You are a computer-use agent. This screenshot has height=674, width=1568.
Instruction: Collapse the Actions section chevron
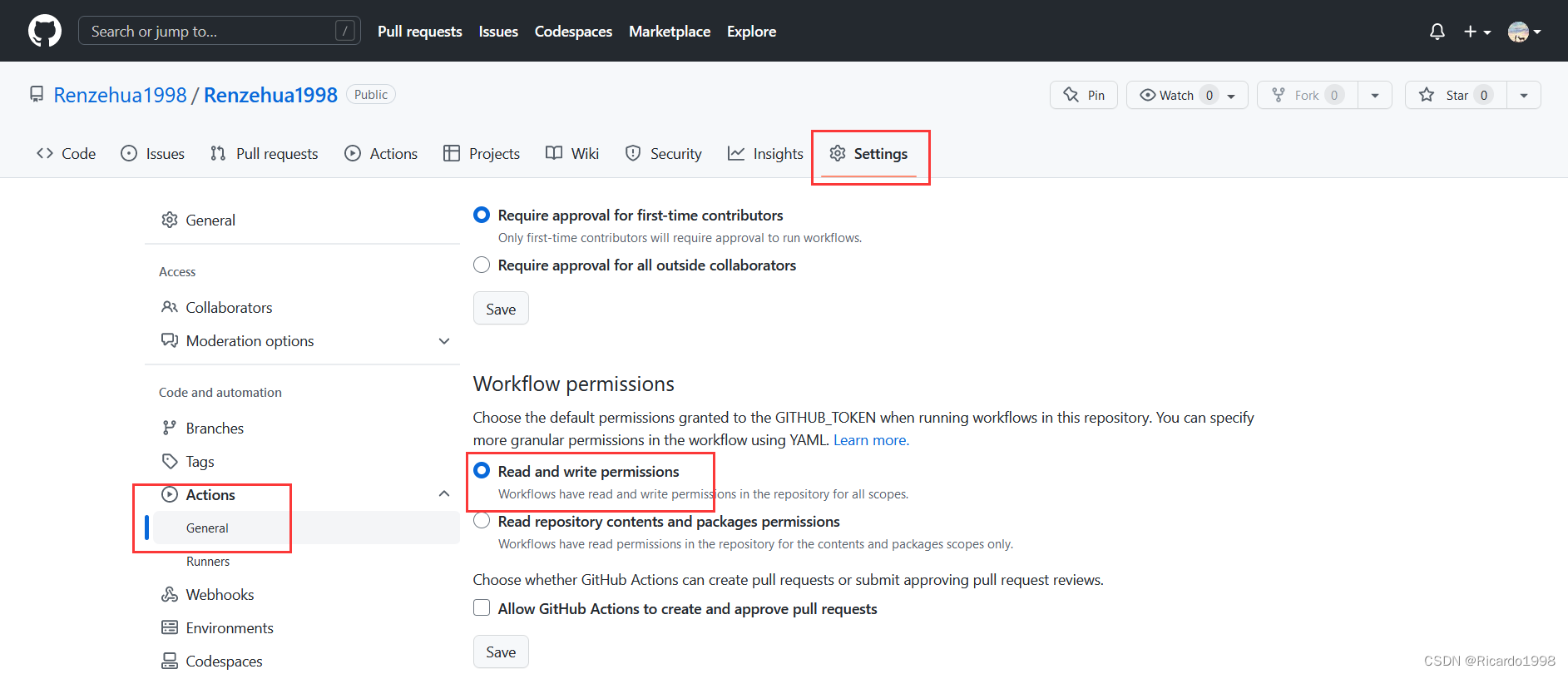point(444,494)
